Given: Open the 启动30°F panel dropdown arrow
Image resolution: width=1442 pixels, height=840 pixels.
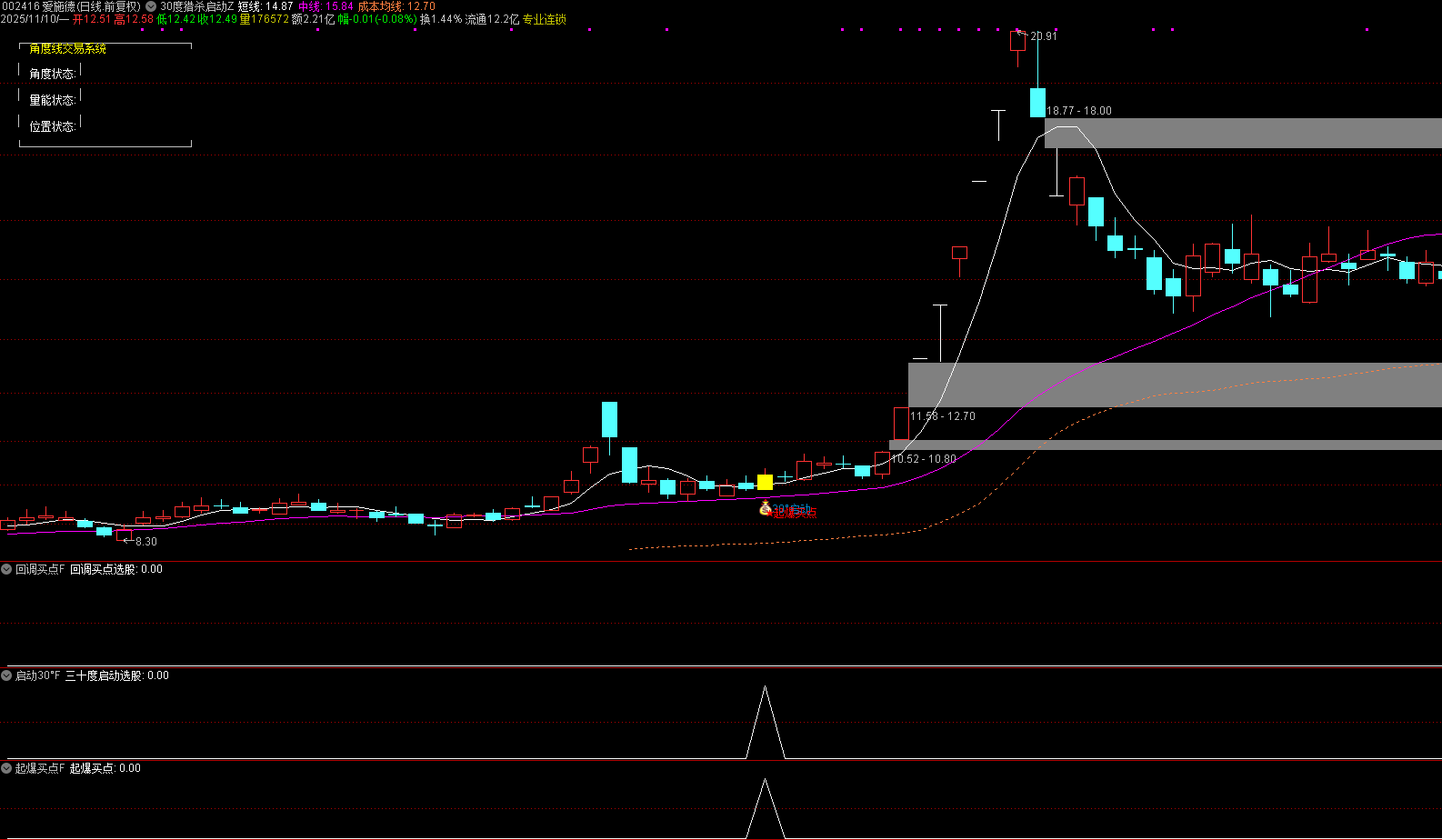Looking at the screenshot, I should point(7,675).
